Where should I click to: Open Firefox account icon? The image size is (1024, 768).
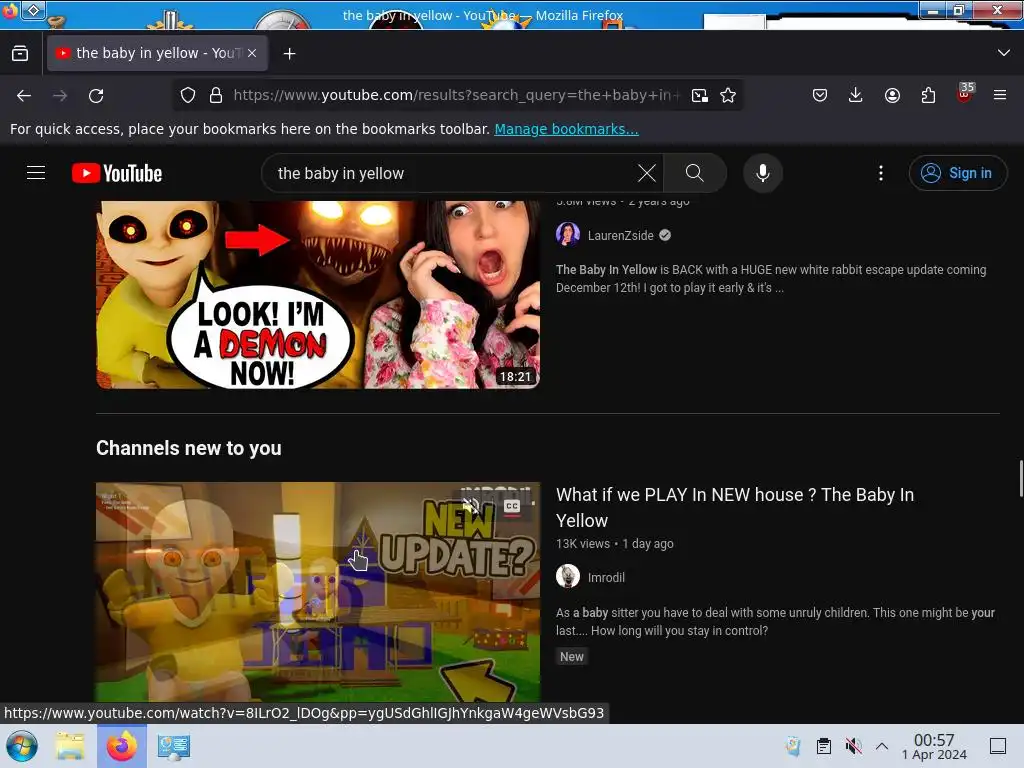pos(892,95)
